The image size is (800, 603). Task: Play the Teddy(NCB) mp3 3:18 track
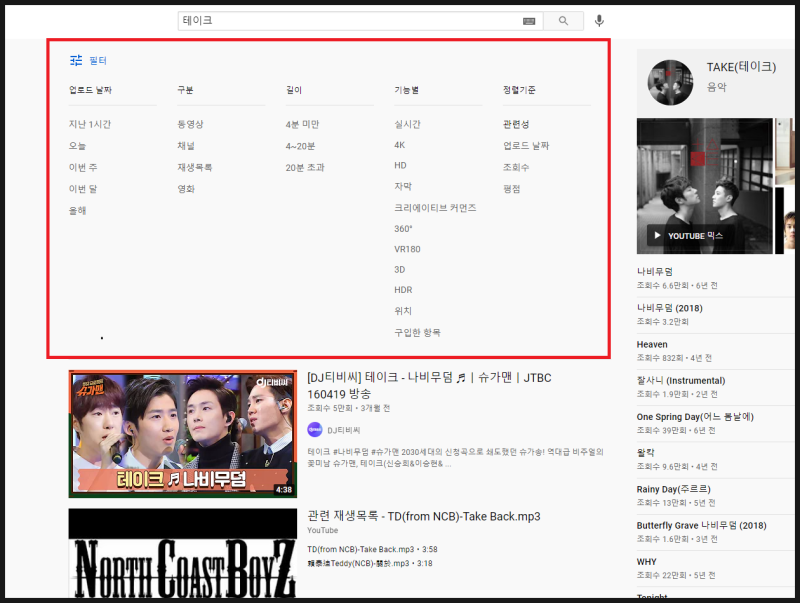coord(369,564)
